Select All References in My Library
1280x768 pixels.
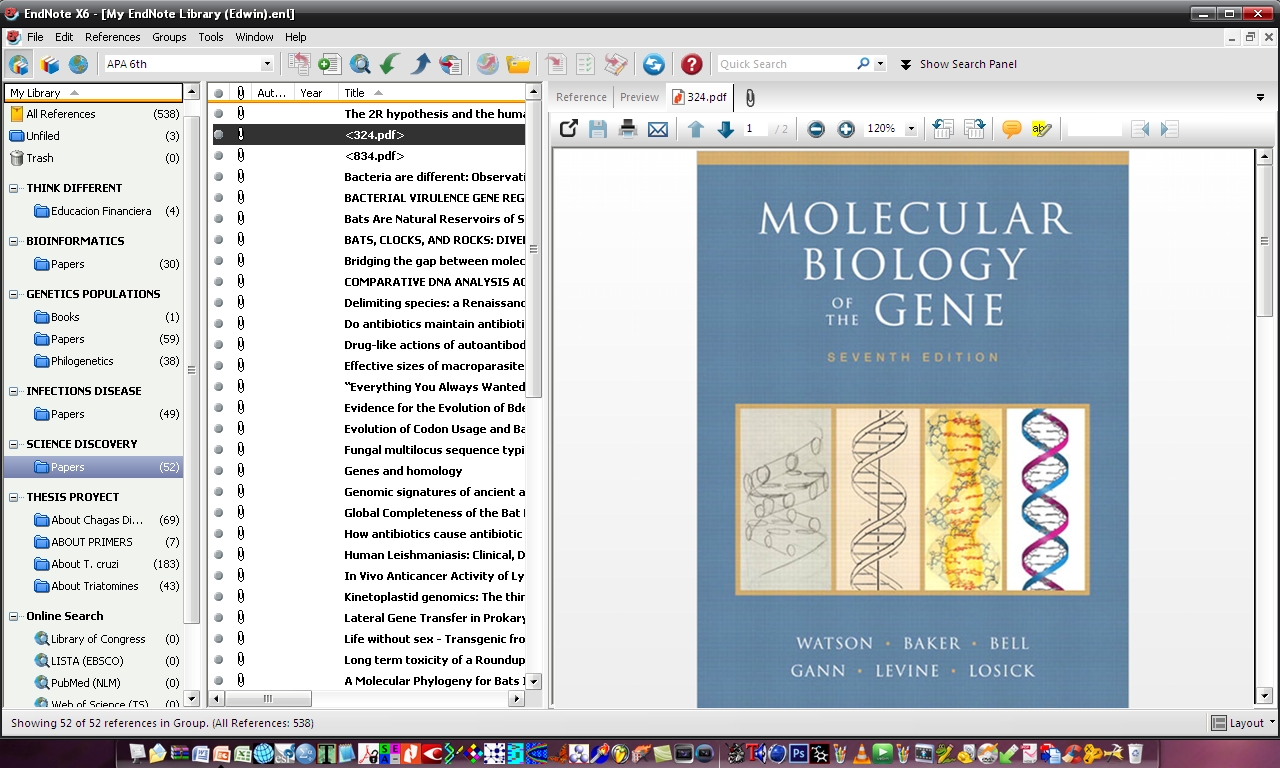coord(94,114)
